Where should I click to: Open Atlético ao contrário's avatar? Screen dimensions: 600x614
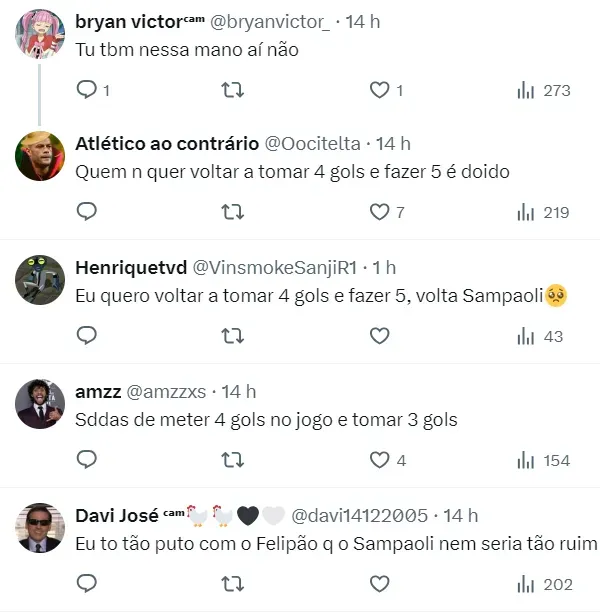pos(41,156)
